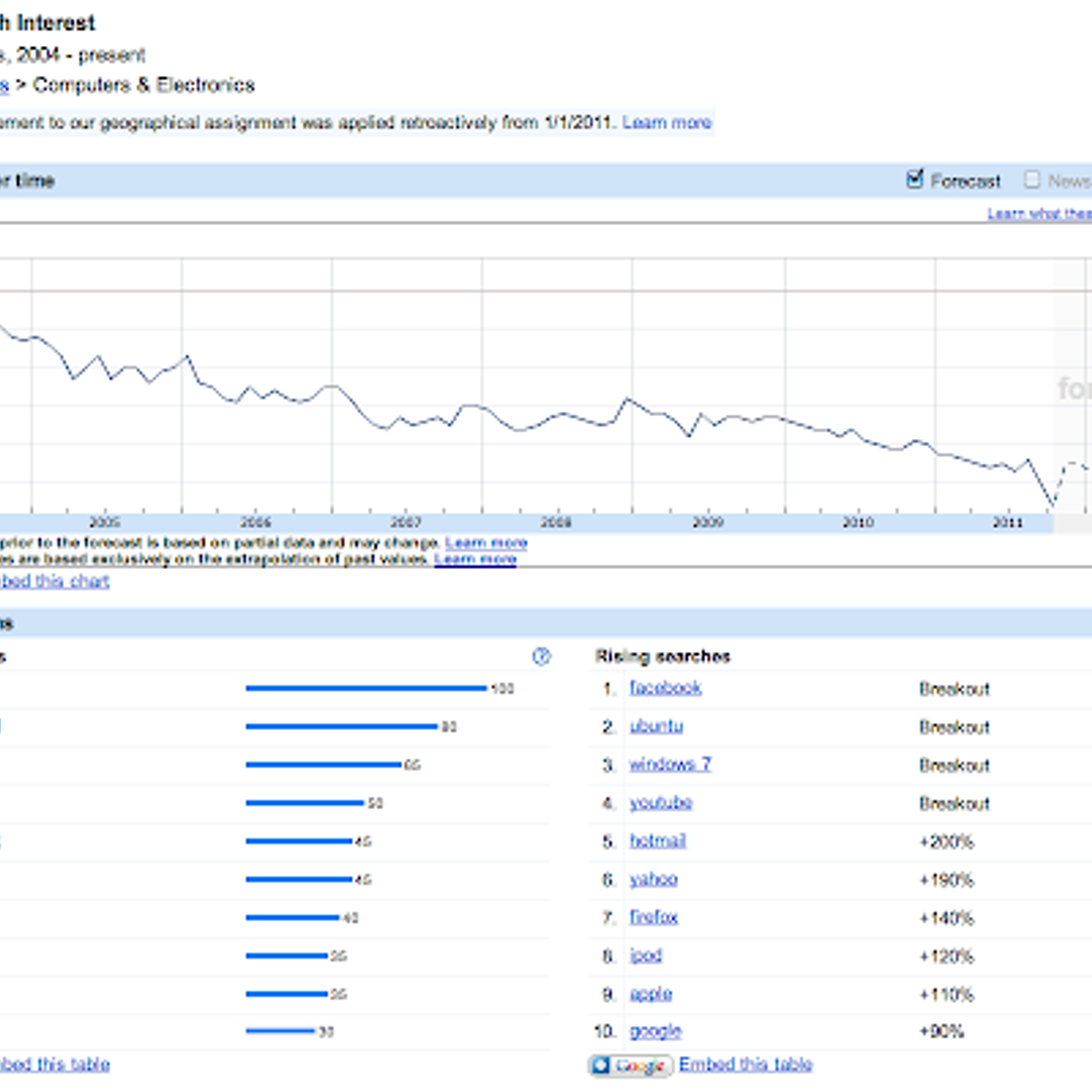
Task: Open rising search youtube
Action: [661, 803]
